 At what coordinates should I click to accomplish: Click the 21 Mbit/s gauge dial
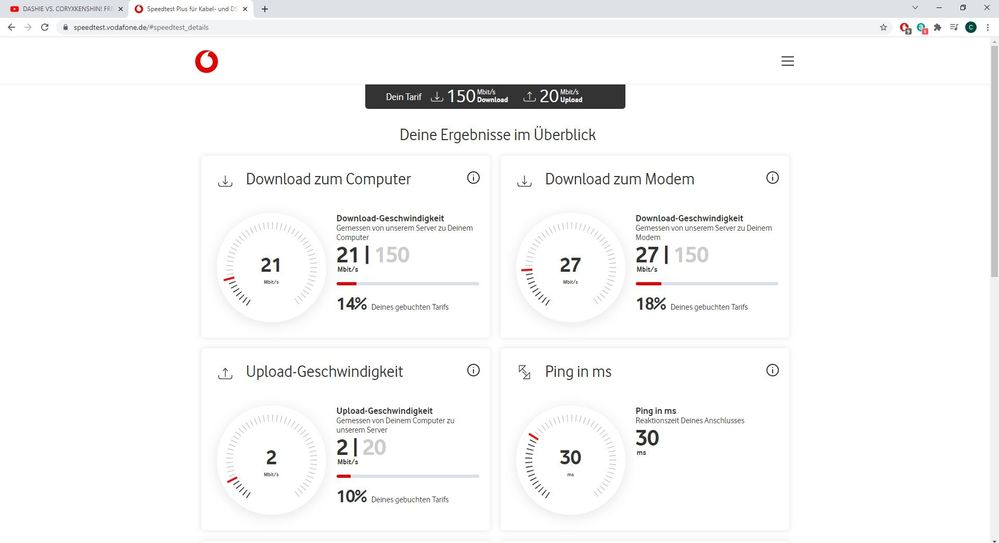click(x=271, y=267)
